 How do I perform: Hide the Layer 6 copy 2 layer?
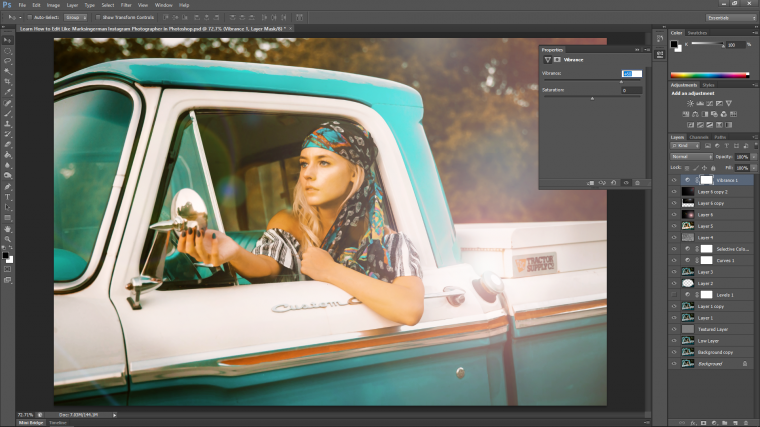tap(674, 191)
